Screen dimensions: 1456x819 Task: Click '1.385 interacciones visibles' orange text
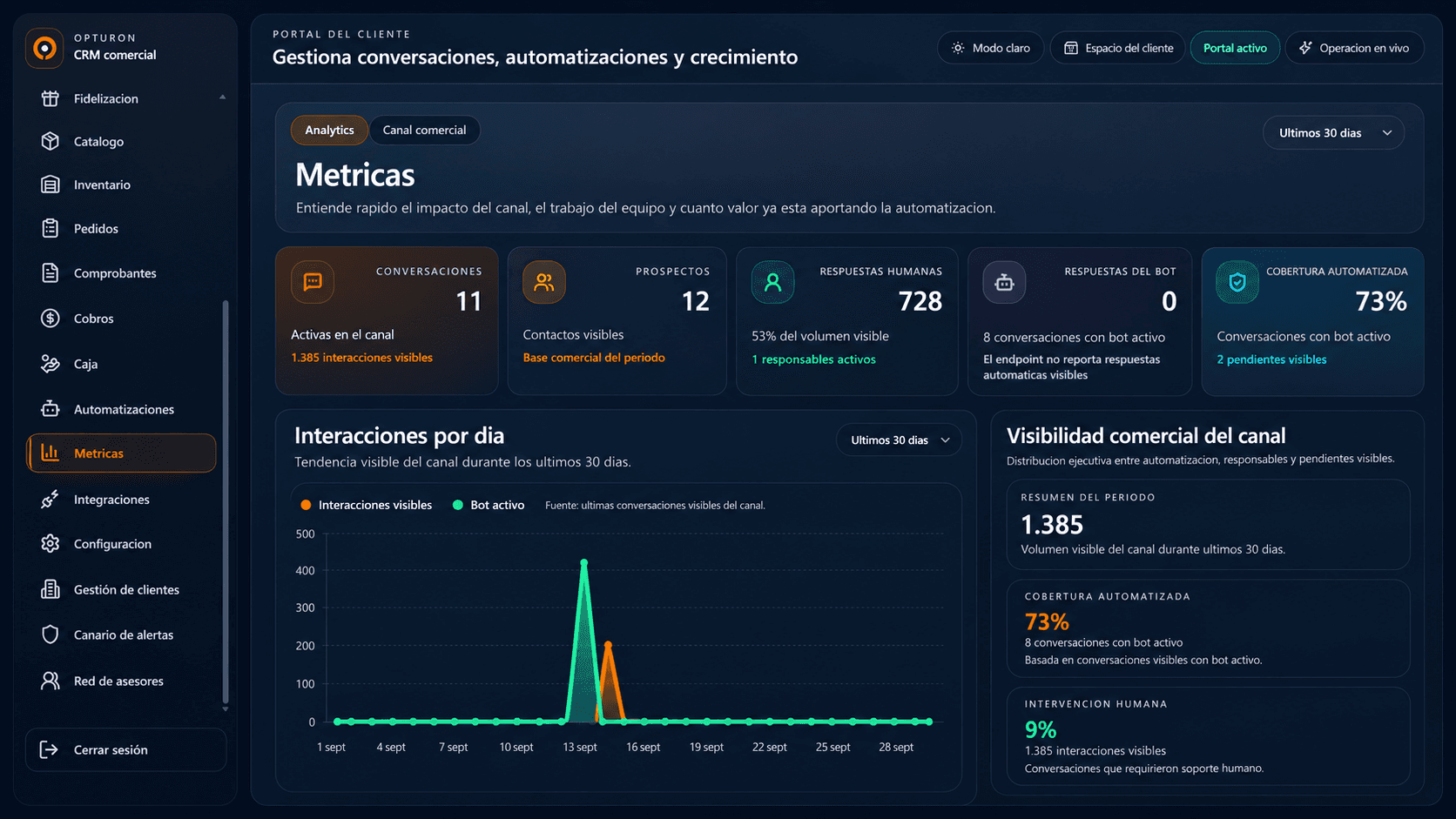tap(361, 358)
